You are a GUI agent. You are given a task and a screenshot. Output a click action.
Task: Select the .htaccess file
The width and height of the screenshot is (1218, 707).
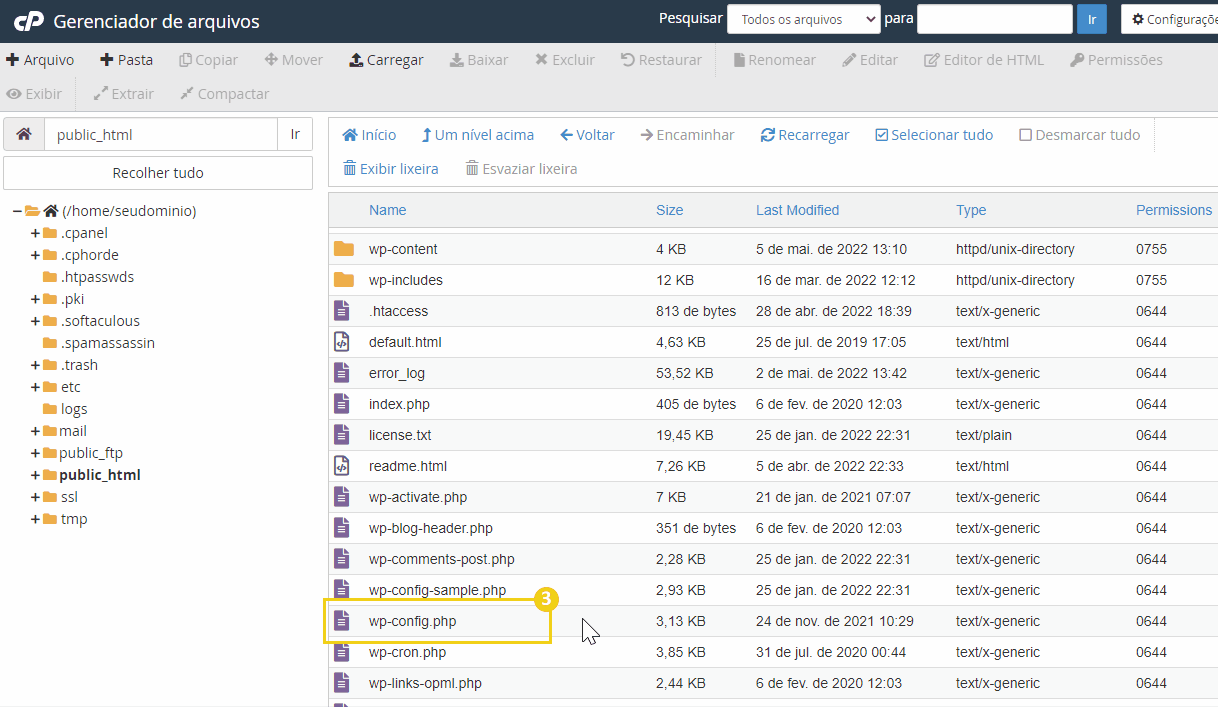pos(398,311)
